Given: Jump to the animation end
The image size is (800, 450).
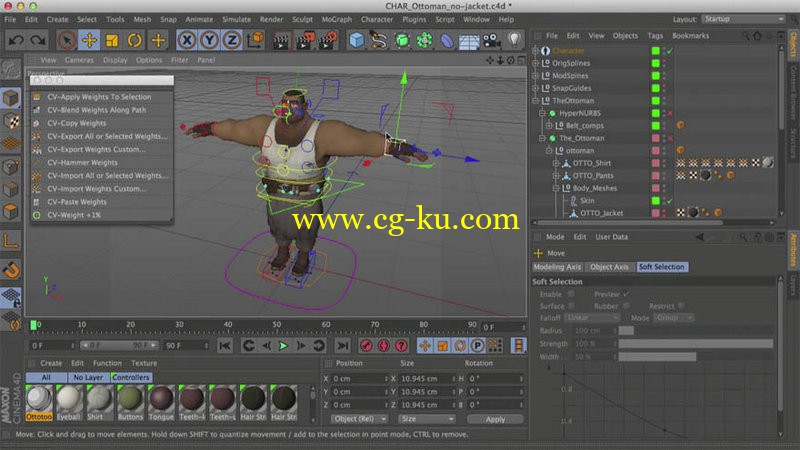Looking at the screenshot, I should point(342,346).
